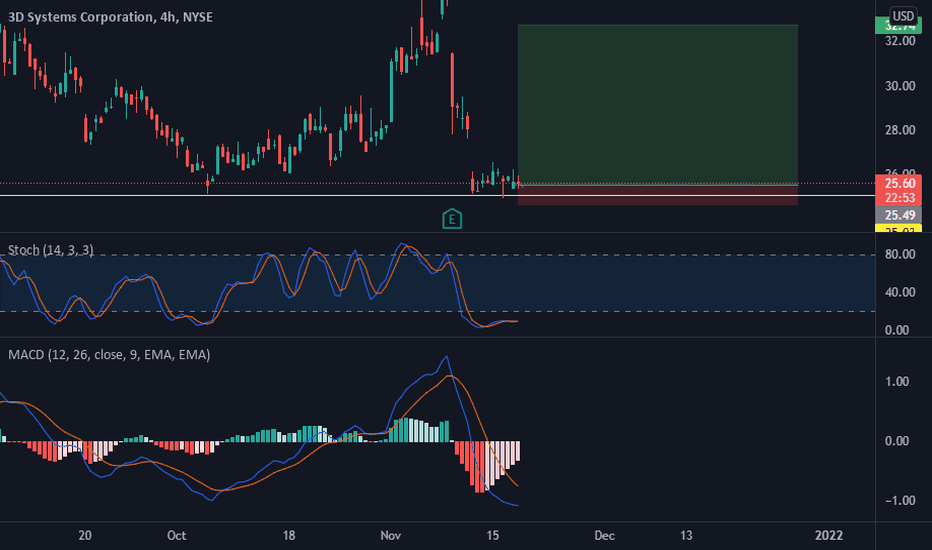Screen dimensions: 932x550
Task: Click the grey 25.49 price label
Action: pyautogui.click(x=899, y=215)
